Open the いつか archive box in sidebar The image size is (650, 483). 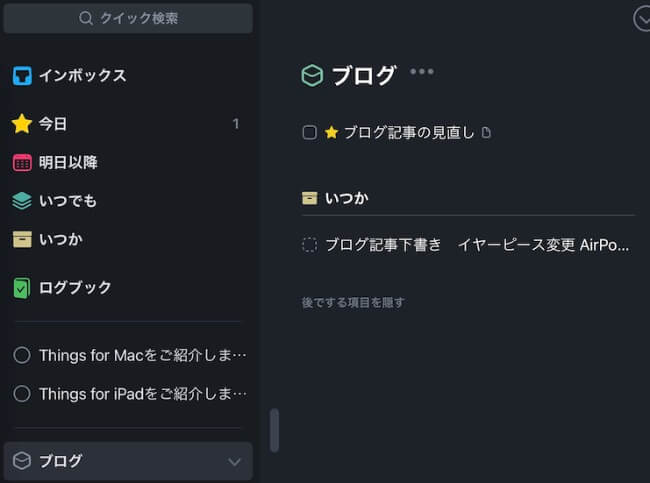(22, 240)
